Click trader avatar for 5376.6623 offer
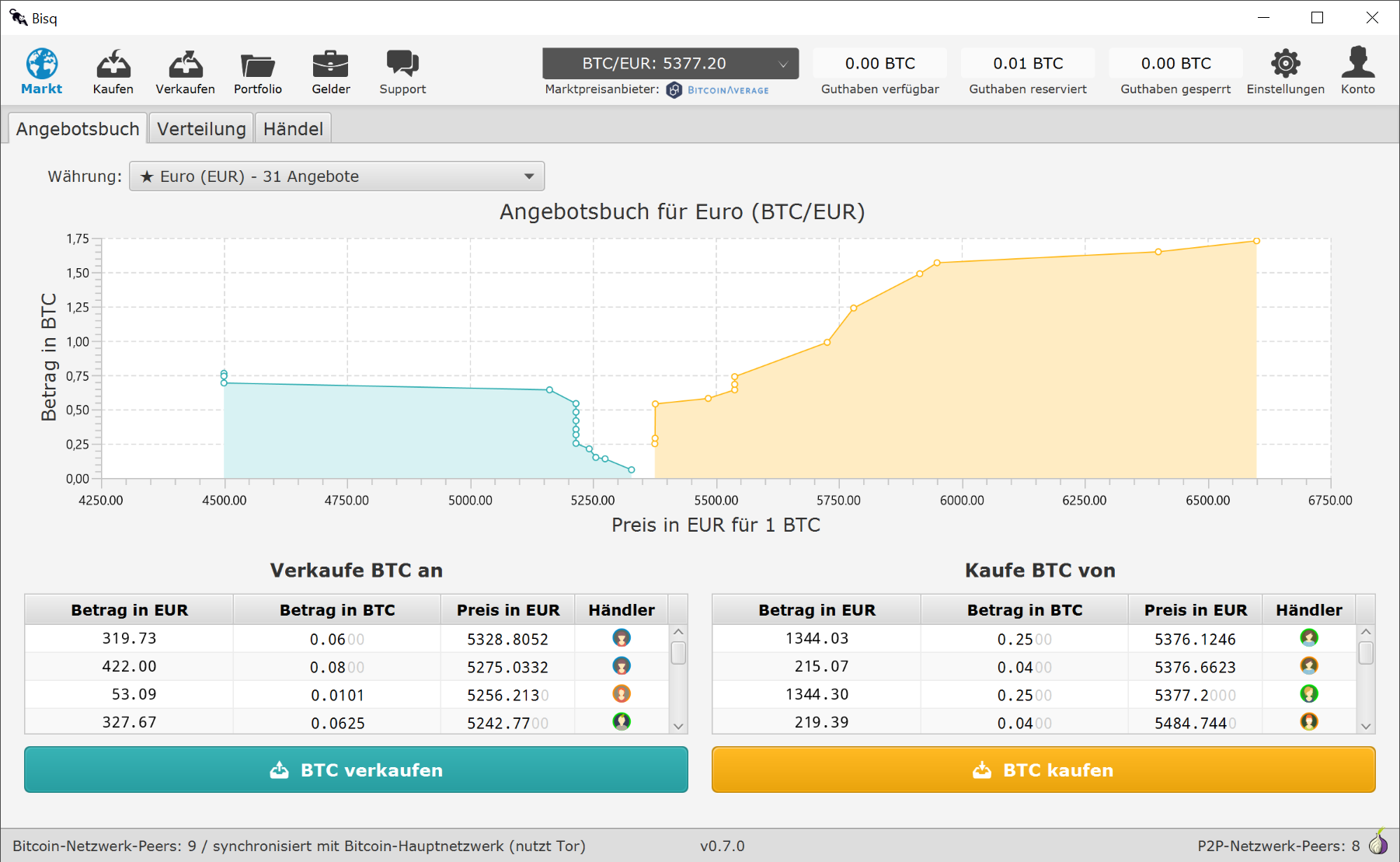Image resolution: width=1400 pixels, height=862 pixels. 1309,666
